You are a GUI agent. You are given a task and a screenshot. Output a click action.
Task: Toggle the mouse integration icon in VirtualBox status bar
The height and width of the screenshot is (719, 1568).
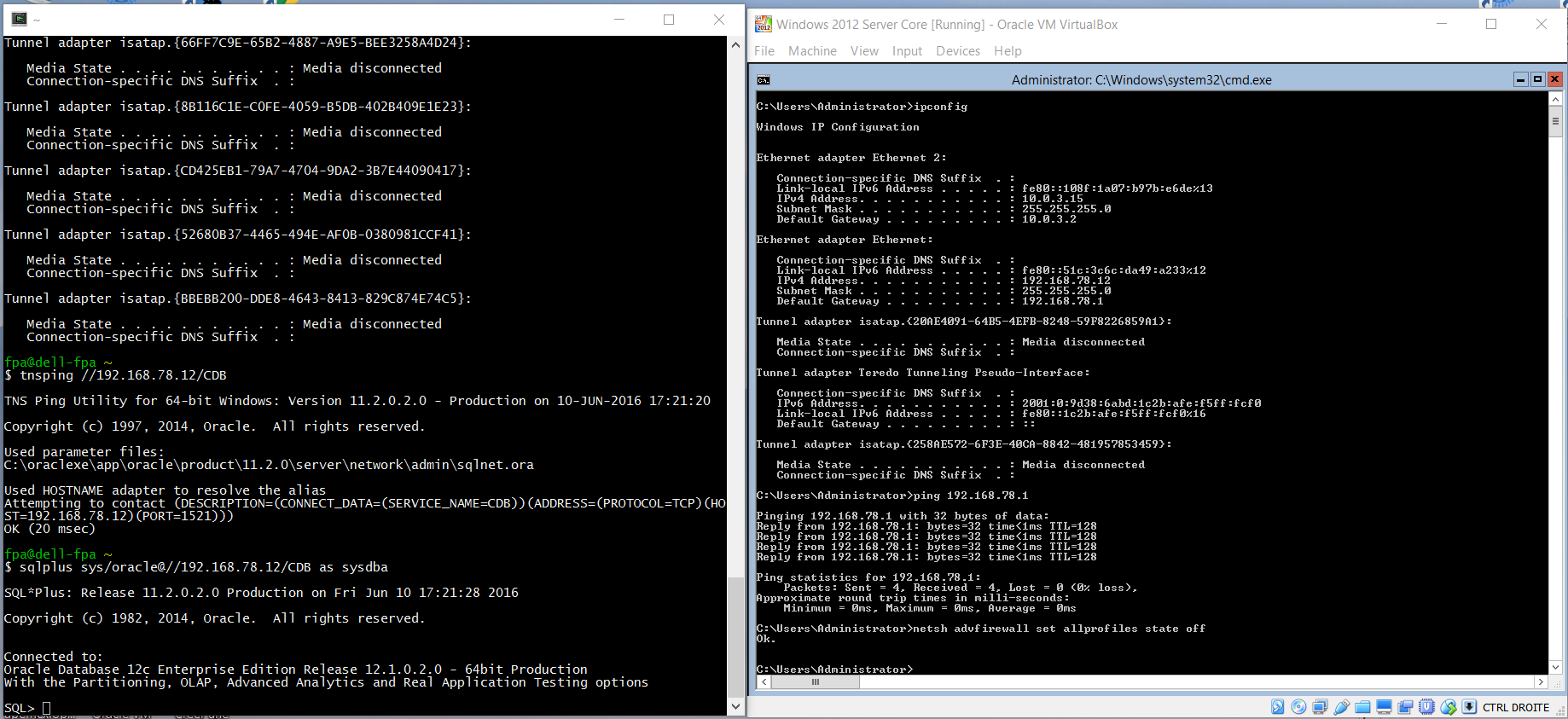pos(1449,707)
